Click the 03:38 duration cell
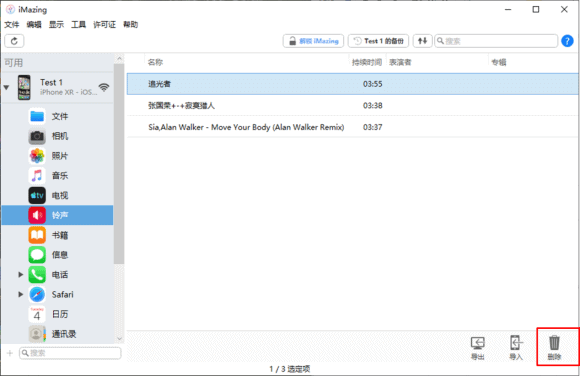The image size is (580, 376). pos(372,105)
